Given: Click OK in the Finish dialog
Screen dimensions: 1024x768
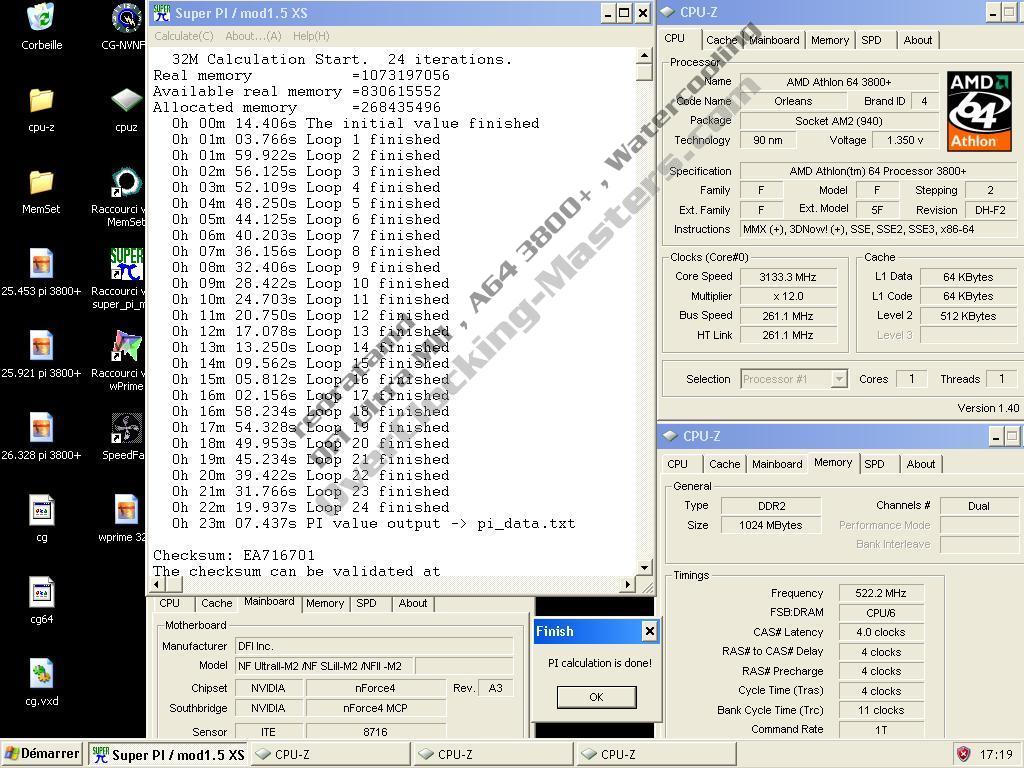Looking at the screenshot, I should tap(596, 697).
